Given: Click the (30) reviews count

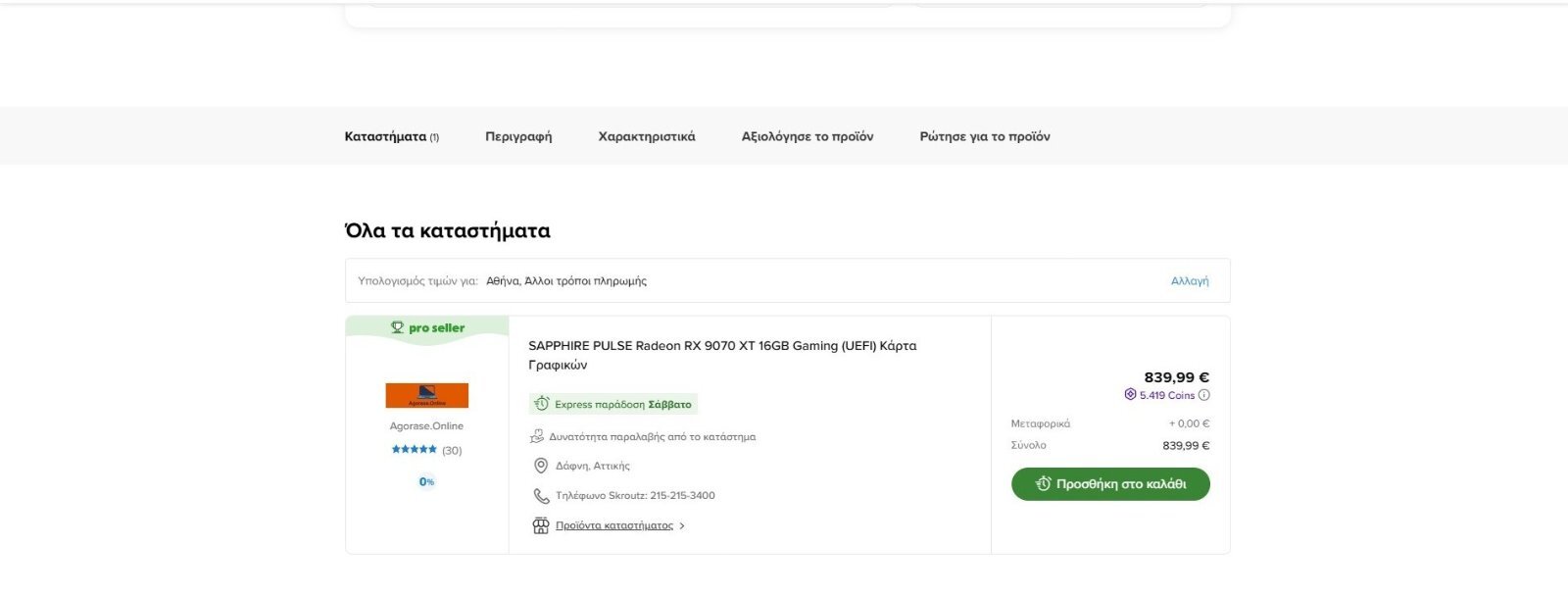Looking at the screenshot, I should [452, 451].
